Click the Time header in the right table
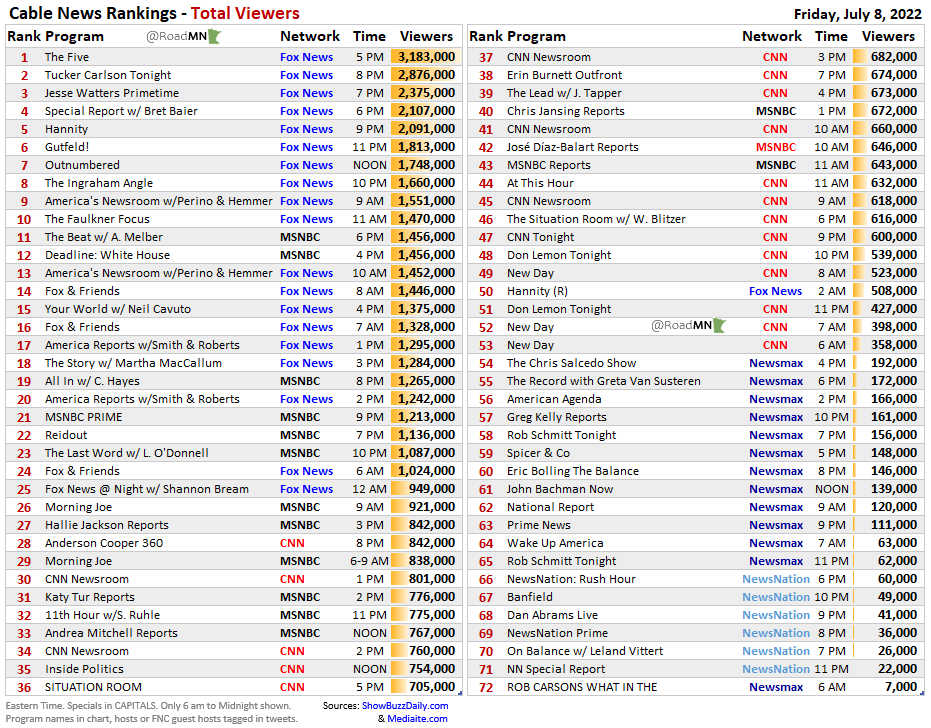The height and width of the screenshot is (728, 931). [x=832, y=36]
